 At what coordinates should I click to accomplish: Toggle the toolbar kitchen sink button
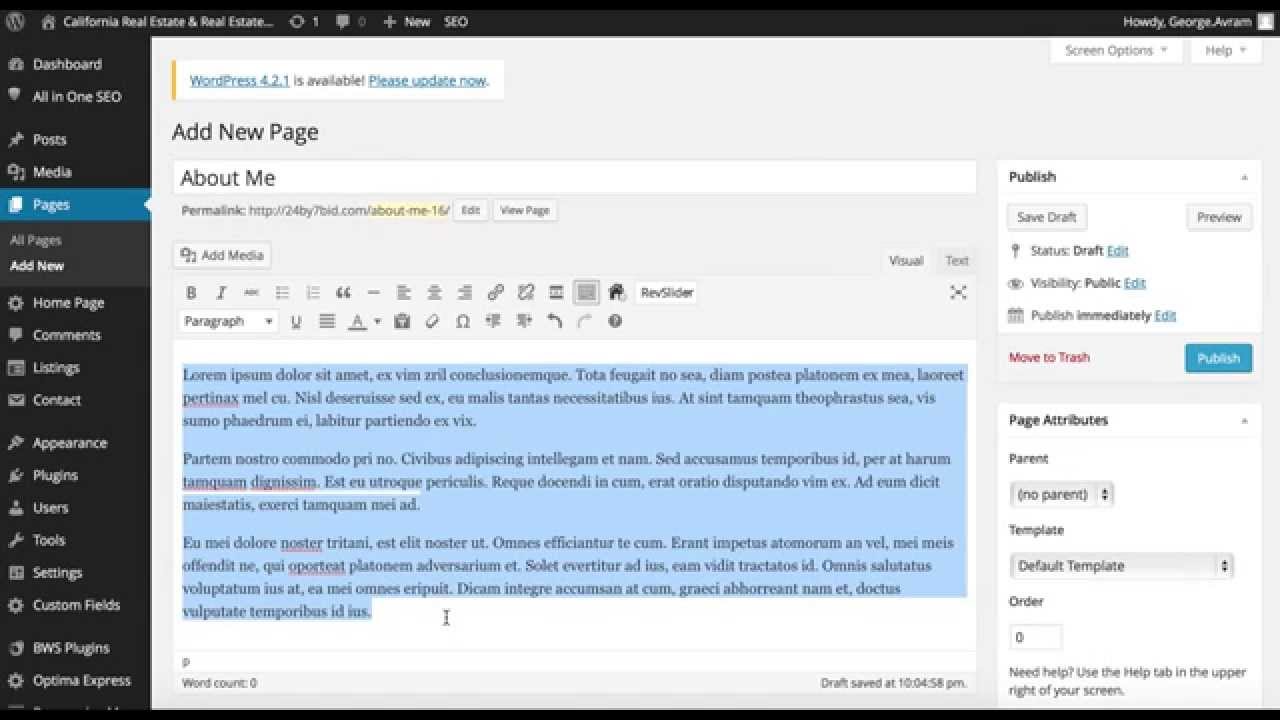(x=587, y=293)
